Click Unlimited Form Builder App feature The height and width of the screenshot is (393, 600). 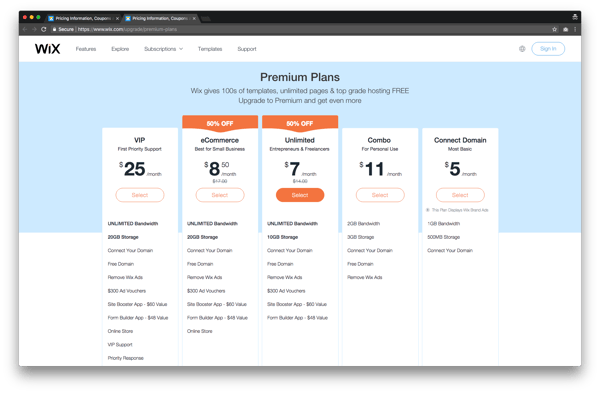(297, 318)
